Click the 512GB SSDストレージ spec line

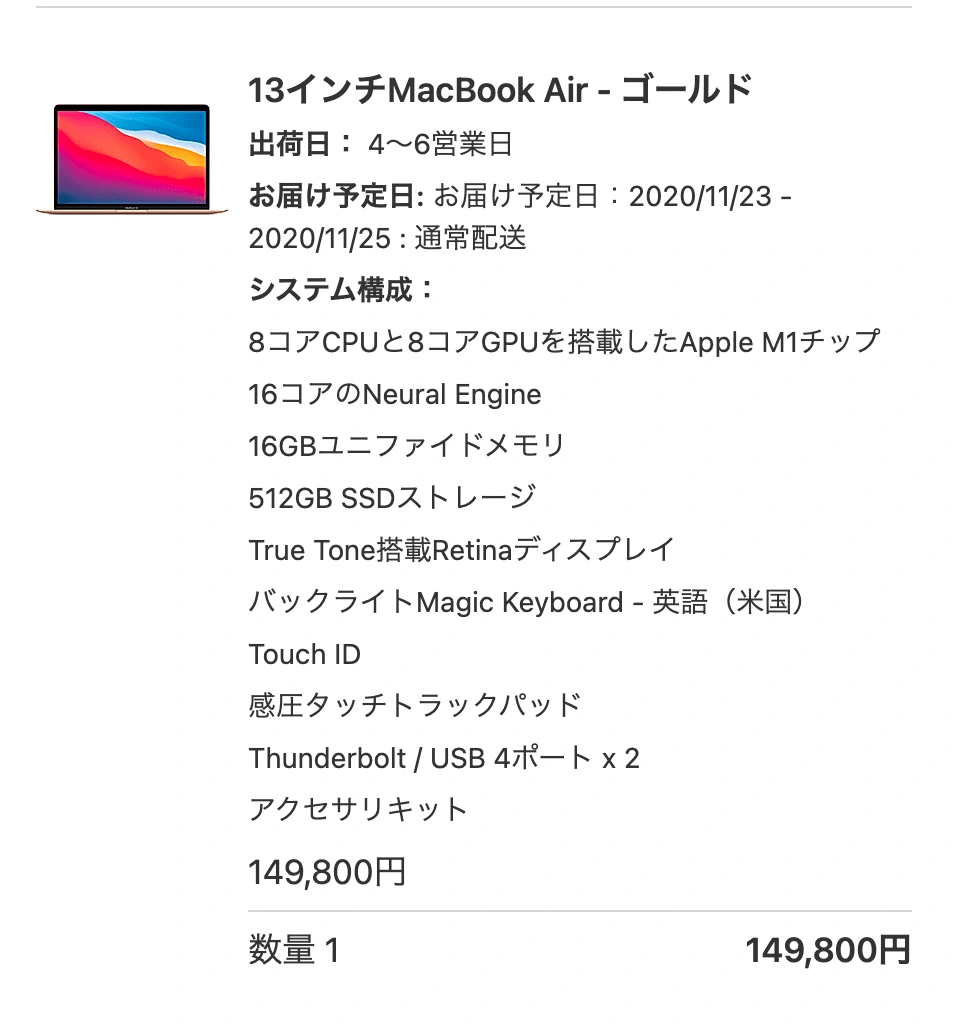392,498
